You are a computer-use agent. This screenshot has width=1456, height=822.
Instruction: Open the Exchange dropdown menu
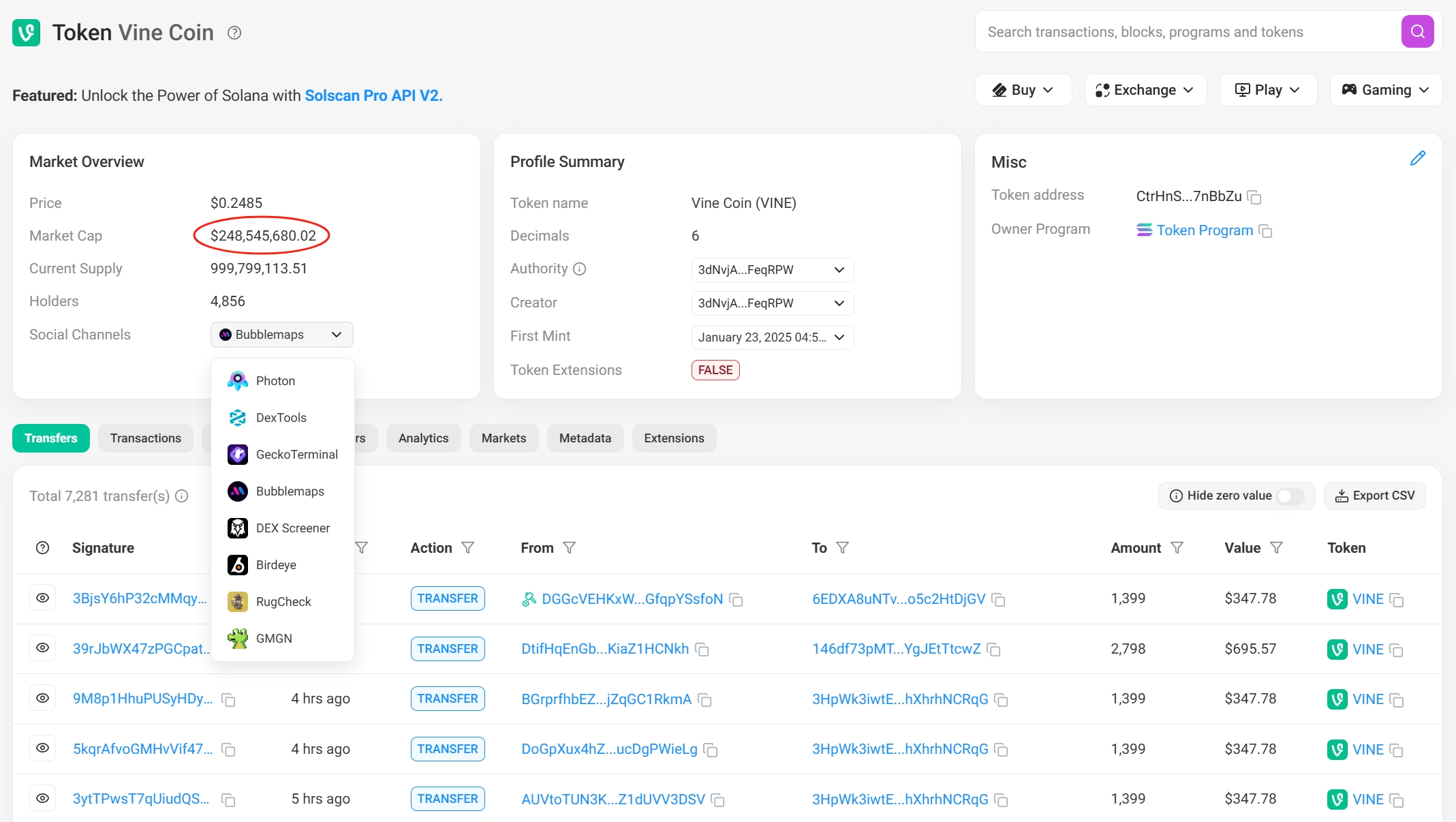pos(1145,90)
